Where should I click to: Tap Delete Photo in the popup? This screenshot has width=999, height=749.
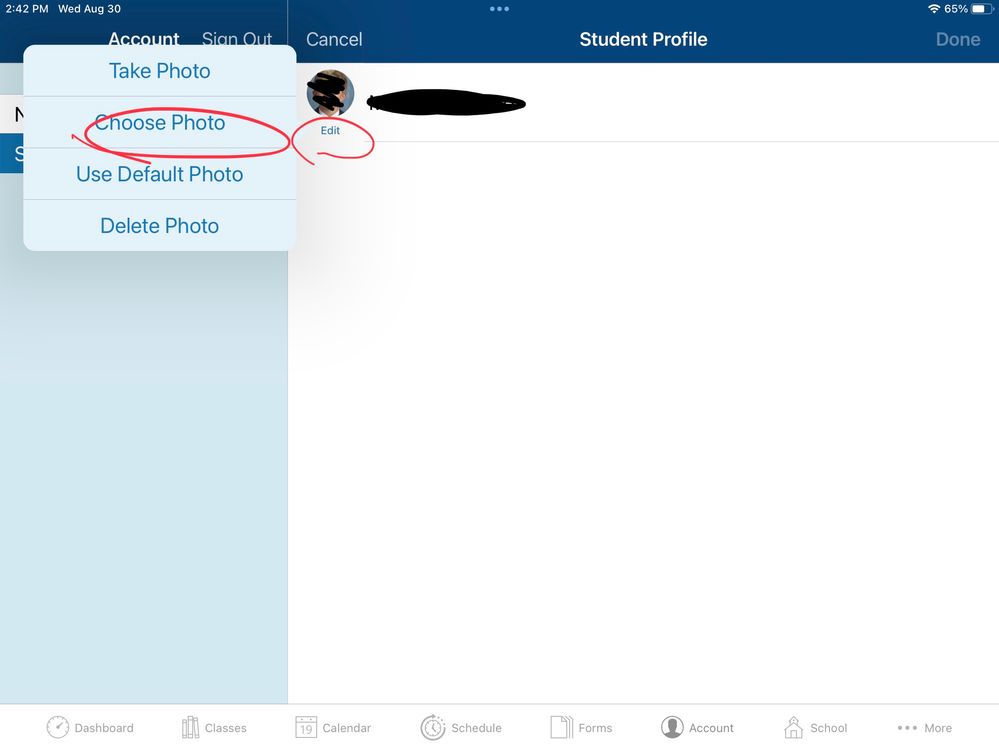click(x=160, y=226)
